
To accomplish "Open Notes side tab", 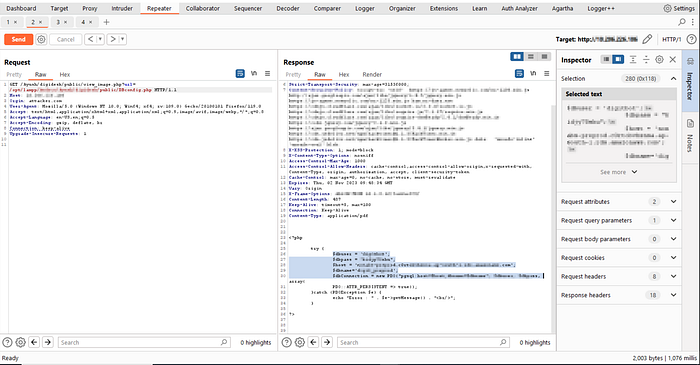I will (x=691, y=136).
